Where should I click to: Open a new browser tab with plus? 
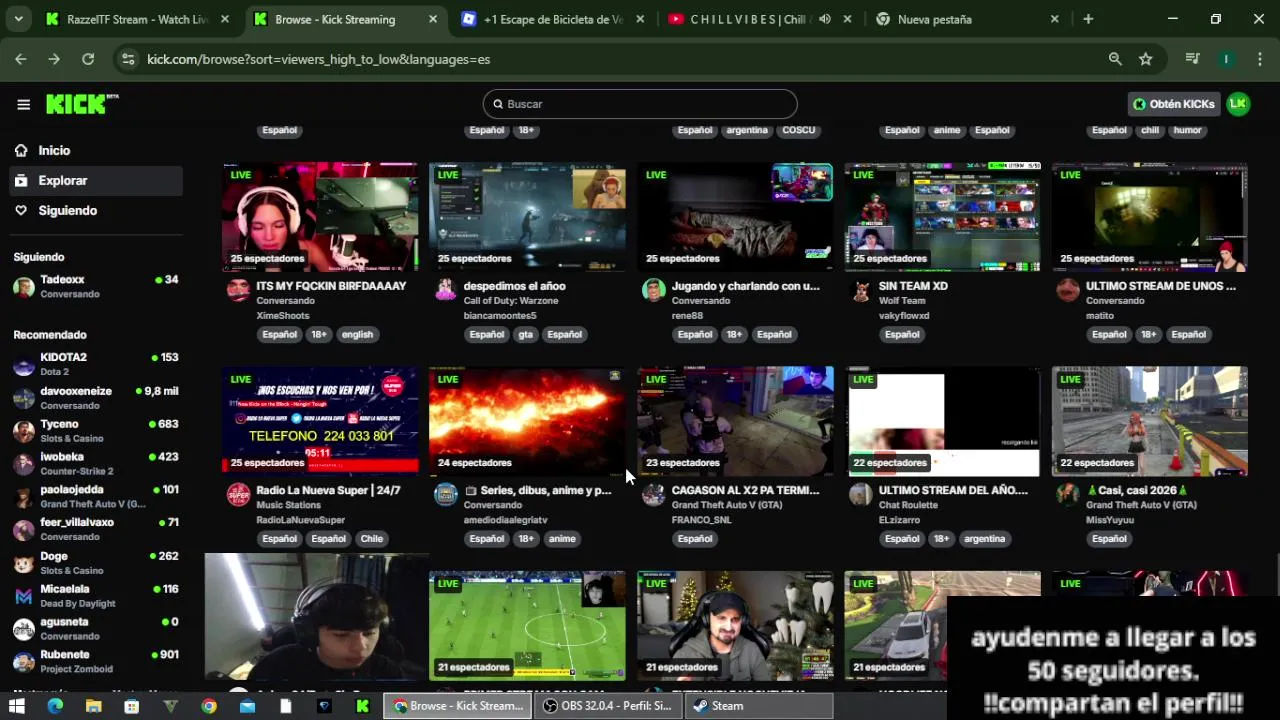click(x=1088, y=19)
